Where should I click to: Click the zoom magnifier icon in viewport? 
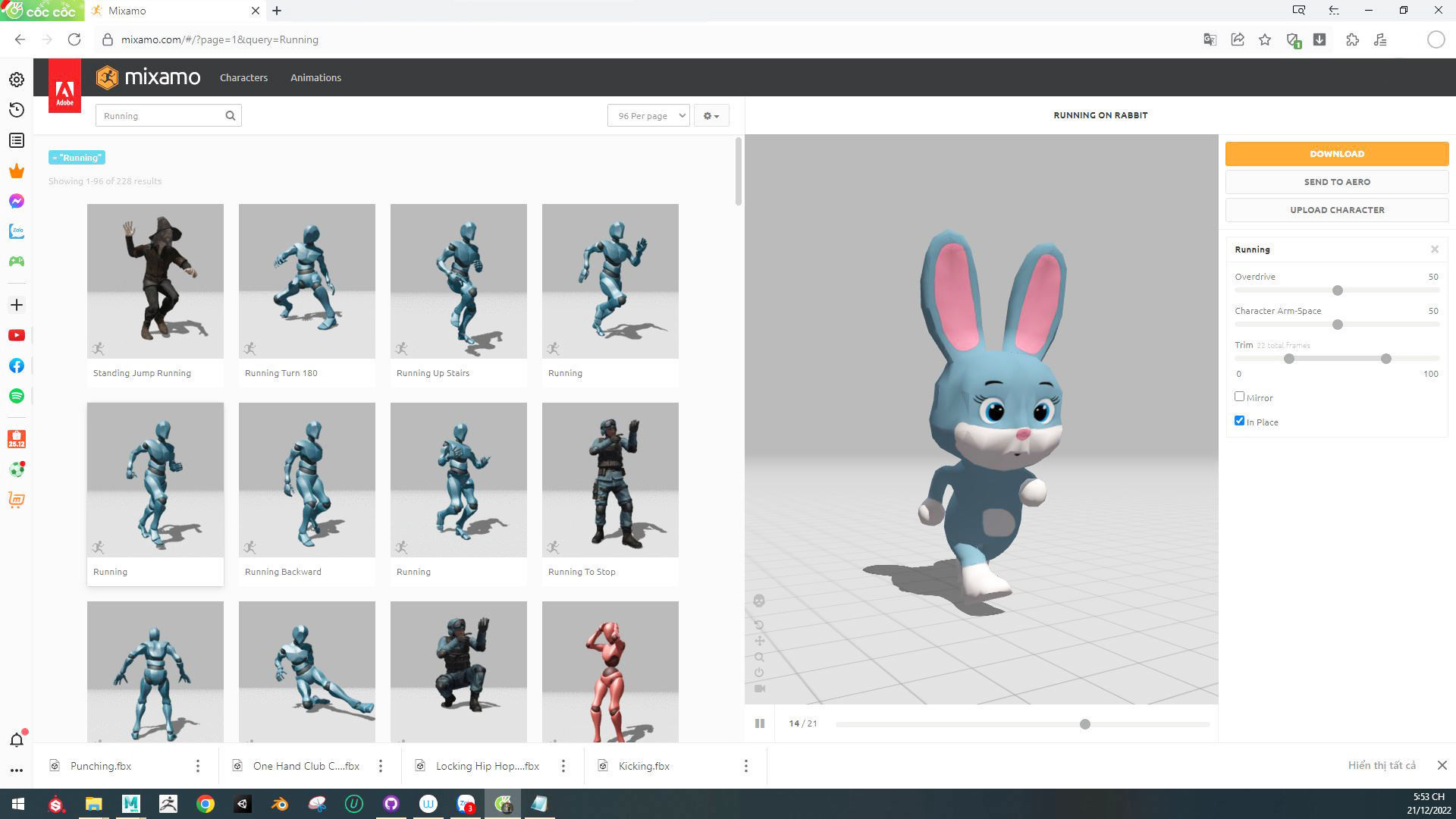[759, 657]
